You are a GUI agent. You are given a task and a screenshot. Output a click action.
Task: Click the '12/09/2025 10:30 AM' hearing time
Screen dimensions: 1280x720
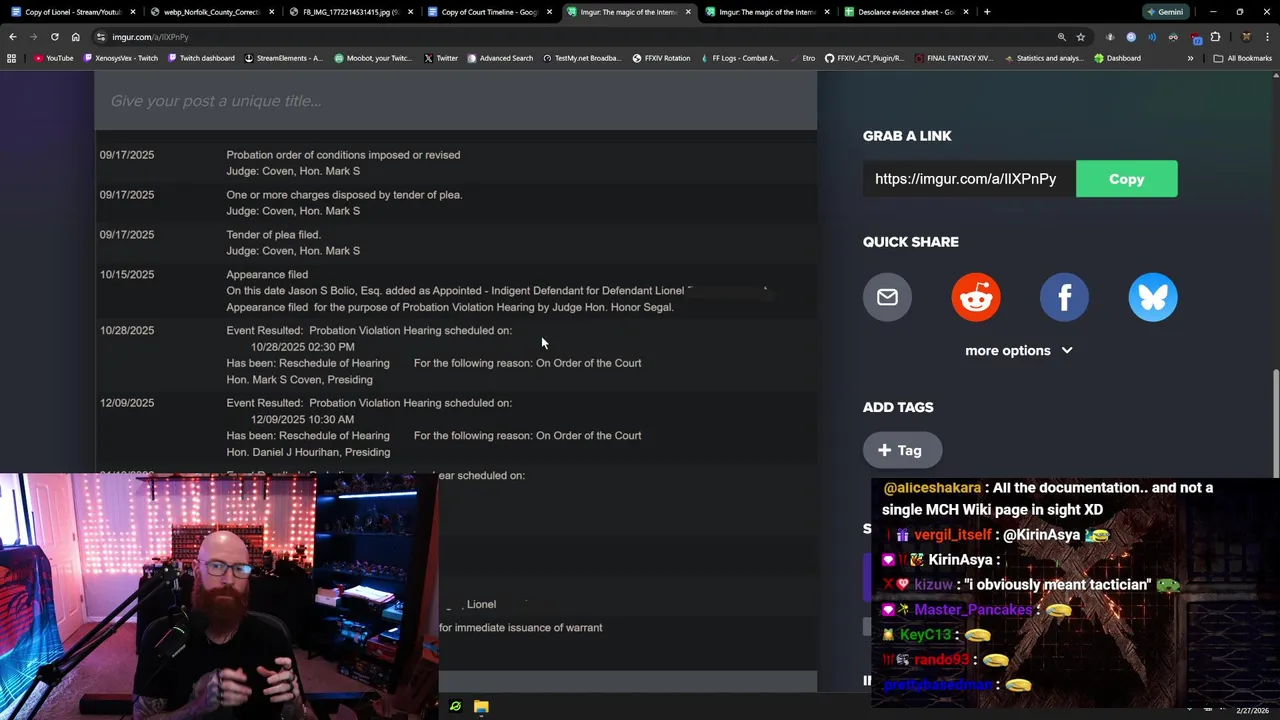302,419
